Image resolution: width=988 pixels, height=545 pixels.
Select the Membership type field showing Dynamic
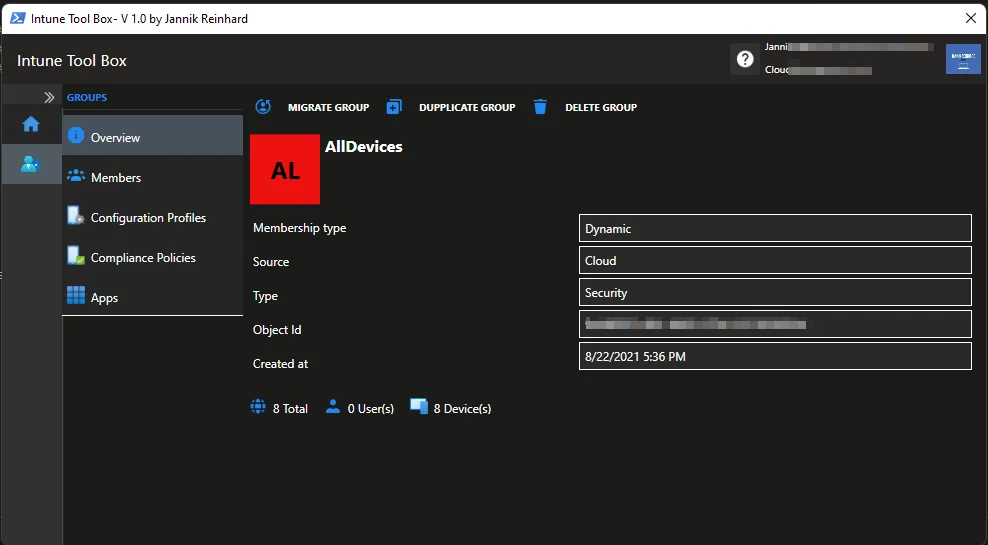click(x=775, y=228)
